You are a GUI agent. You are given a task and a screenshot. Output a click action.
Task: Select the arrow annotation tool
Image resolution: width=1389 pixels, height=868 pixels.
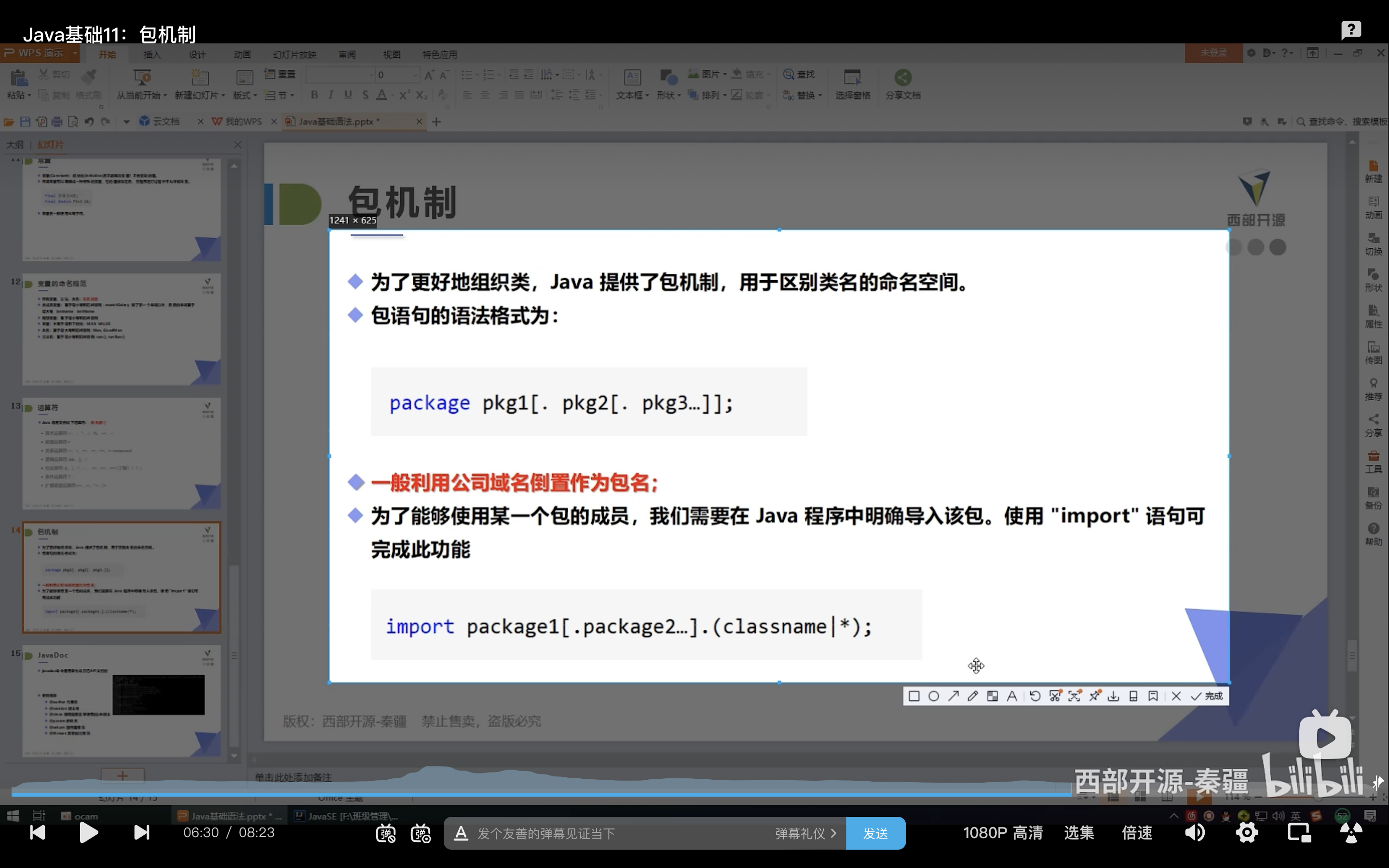coord(953,696)
